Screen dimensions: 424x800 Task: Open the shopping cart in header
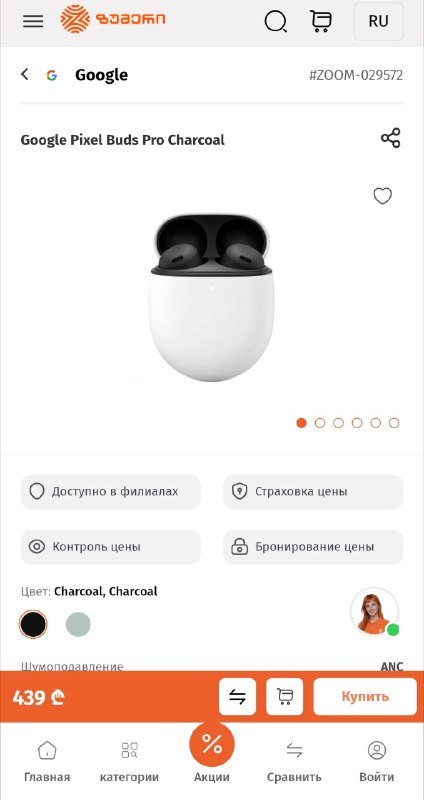(320, 21)
